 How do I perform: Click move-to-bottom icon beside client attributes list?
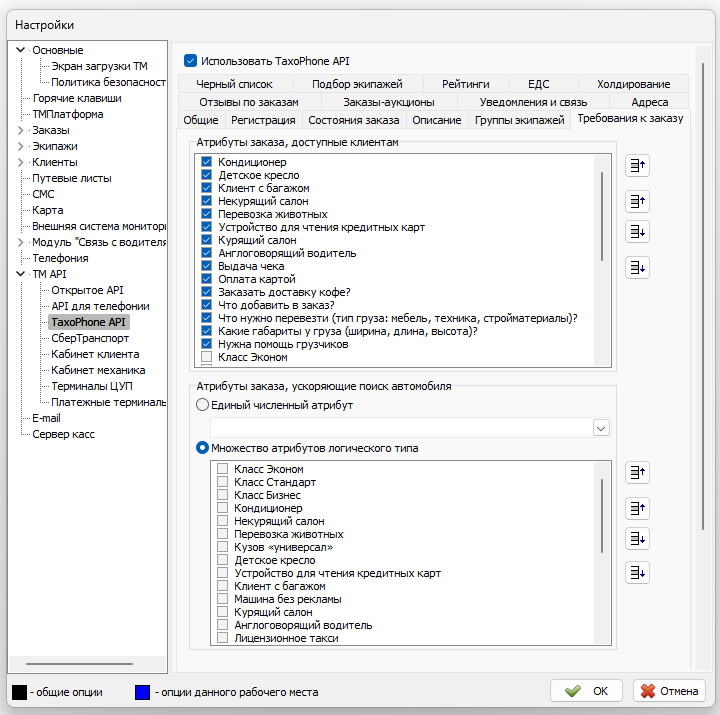click(637, 268)
